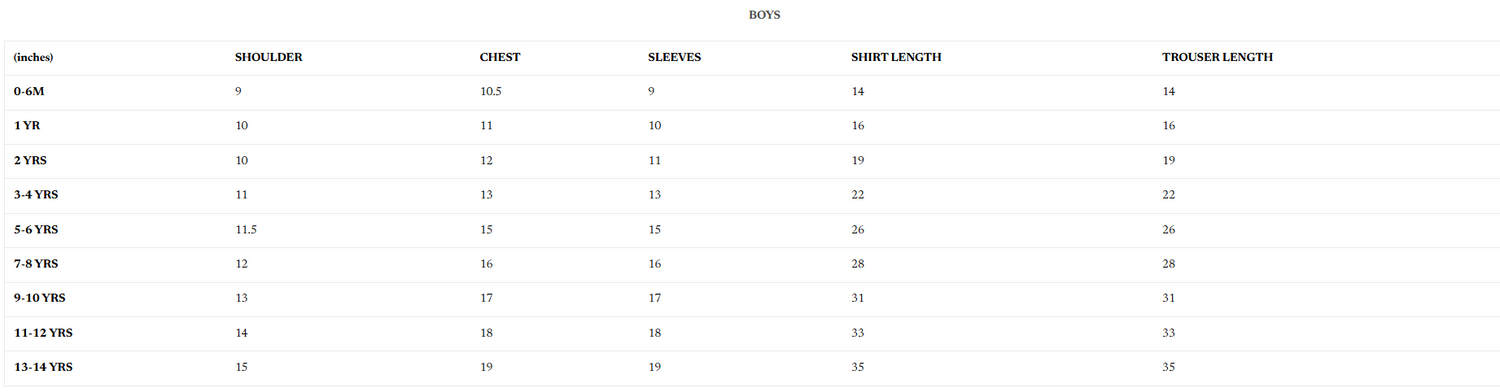Select the SHOULDER column header

[268, 57]
